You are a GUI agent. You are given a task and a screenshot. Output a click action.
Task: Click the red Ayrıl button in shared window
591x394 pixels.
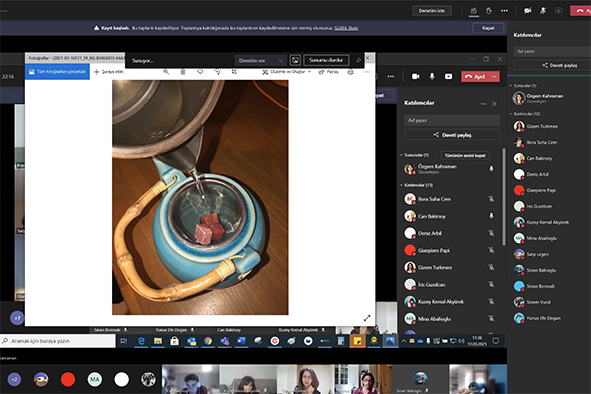(475, 77)
